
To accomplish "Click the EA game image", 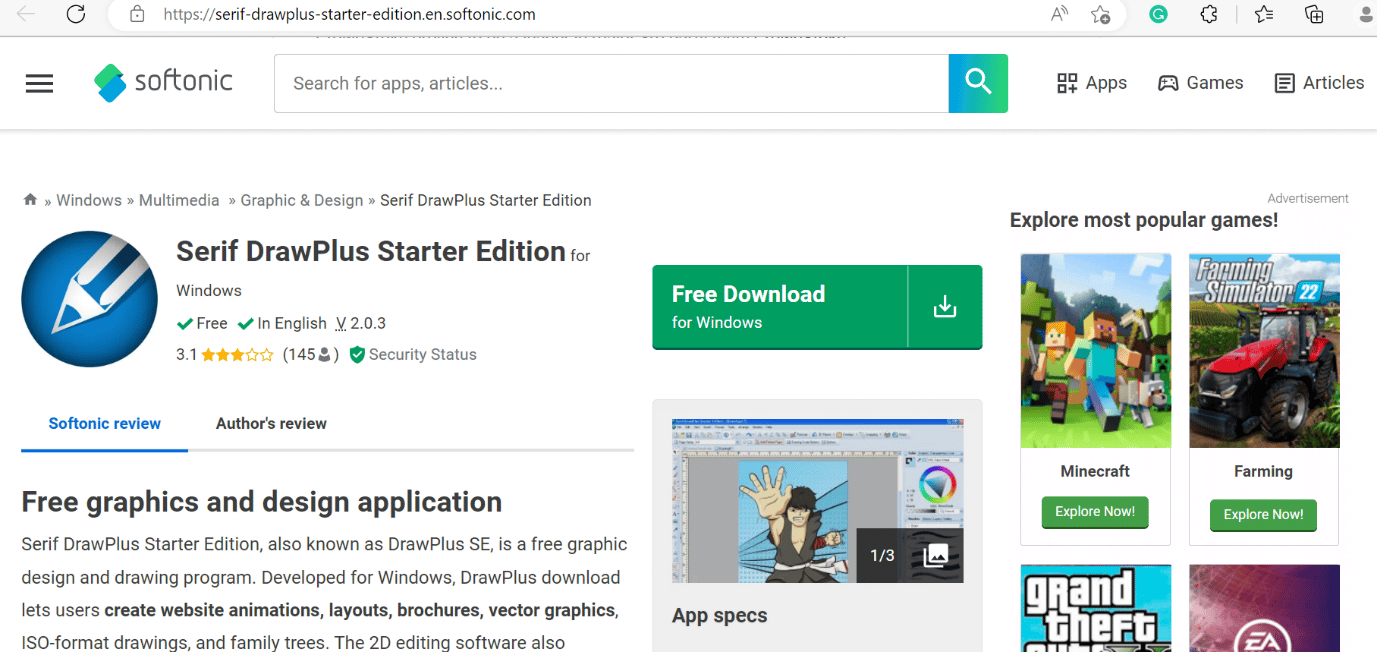I will [1264, 608].
